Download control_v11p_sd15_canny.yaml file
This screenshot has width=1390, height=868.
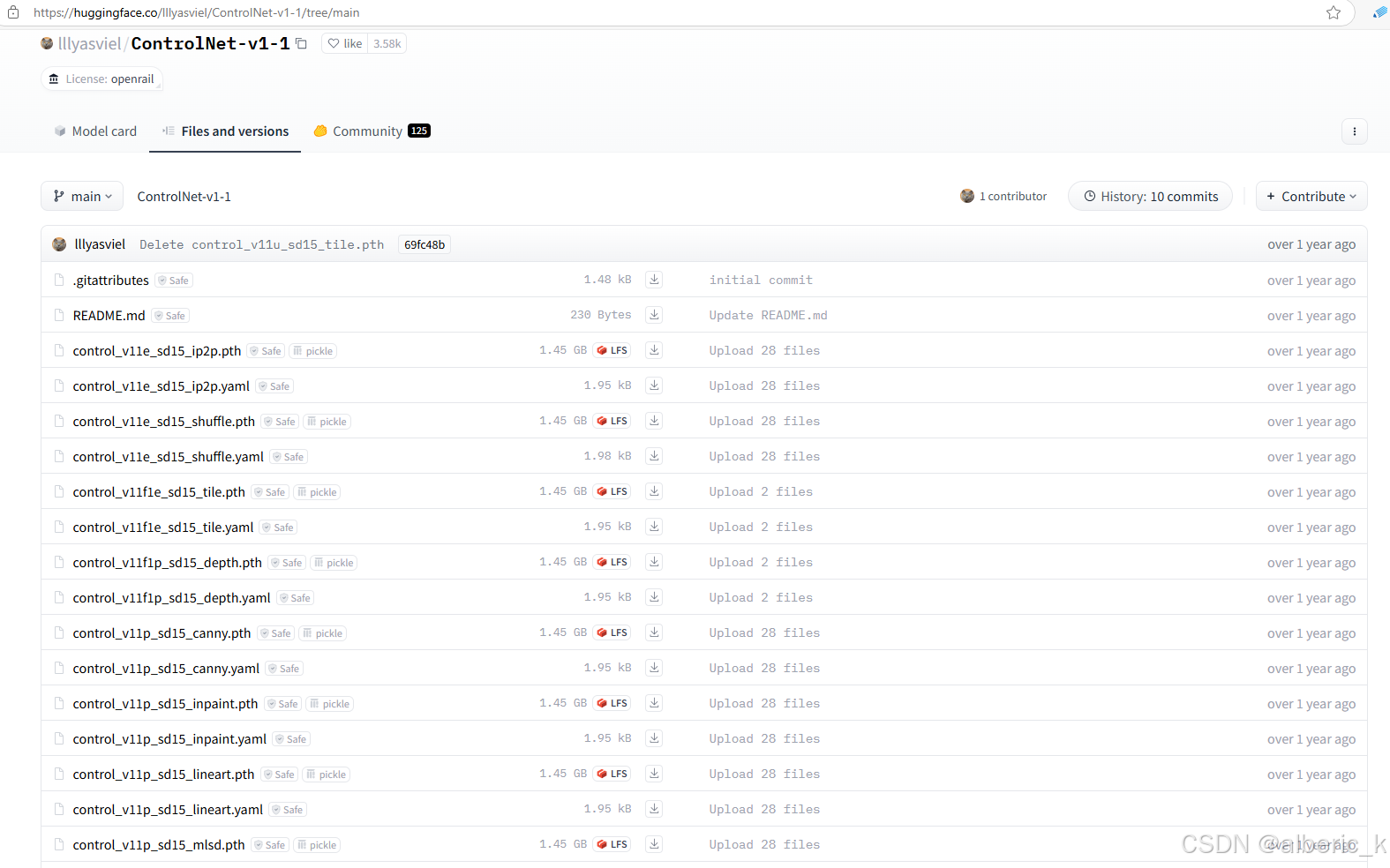click(654, 668)
